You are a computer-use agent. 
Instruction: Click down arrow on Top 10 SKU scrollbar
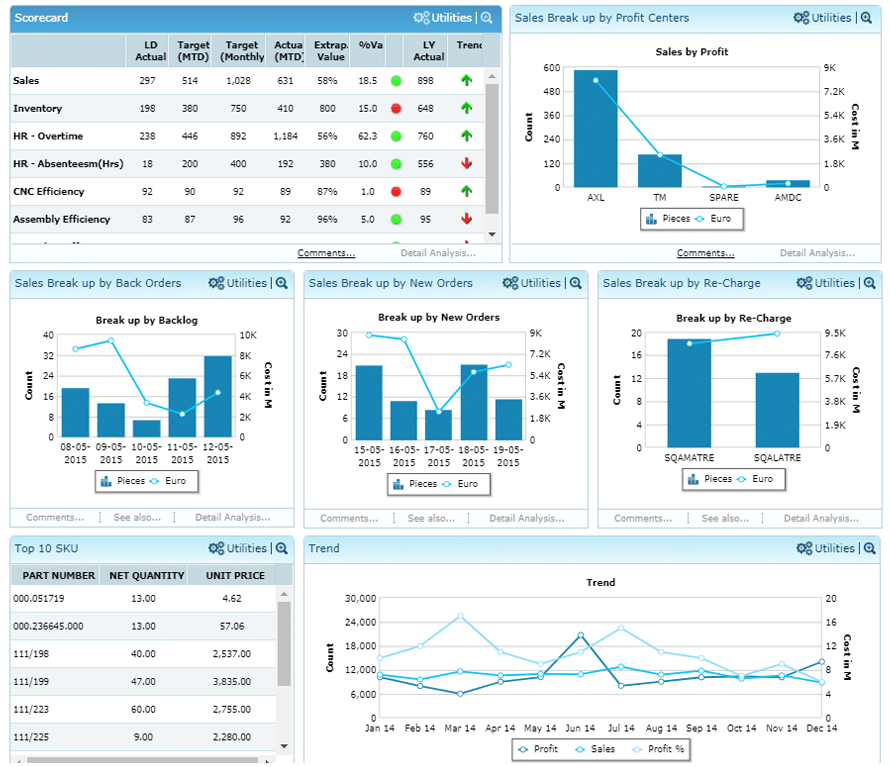(285, 746)
